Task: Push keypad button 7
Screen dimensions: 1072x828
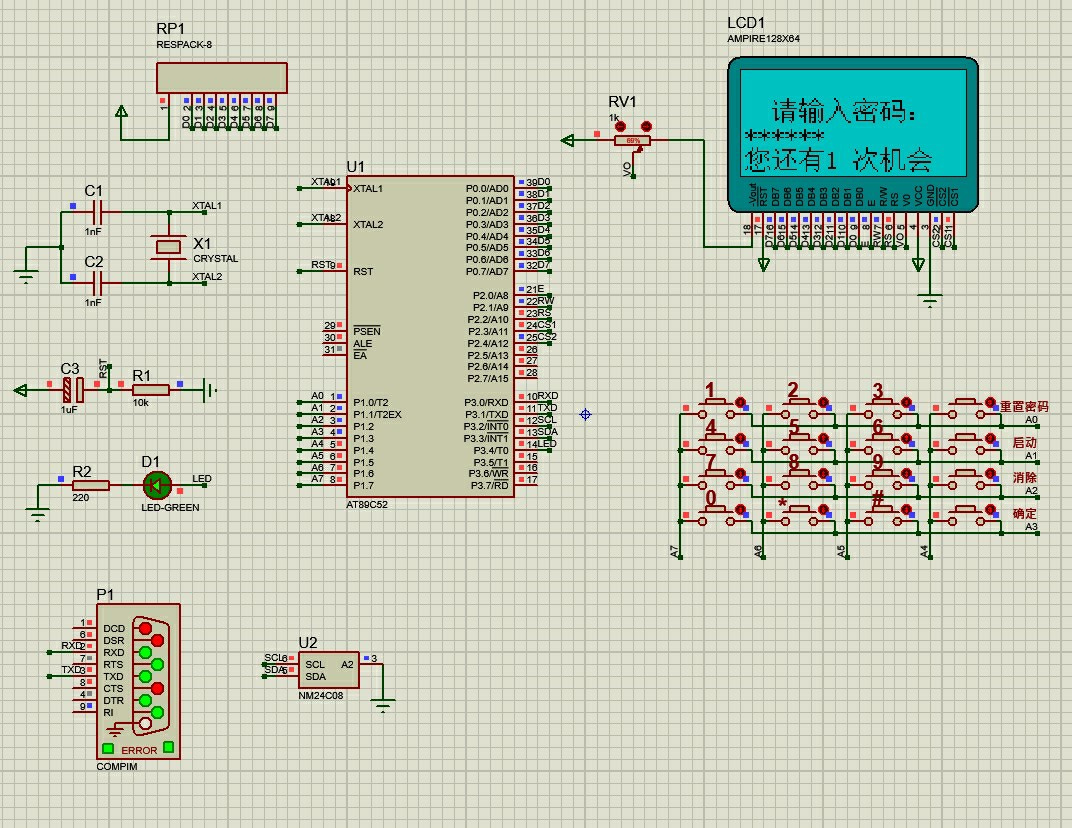Action: tap(716, 479)
